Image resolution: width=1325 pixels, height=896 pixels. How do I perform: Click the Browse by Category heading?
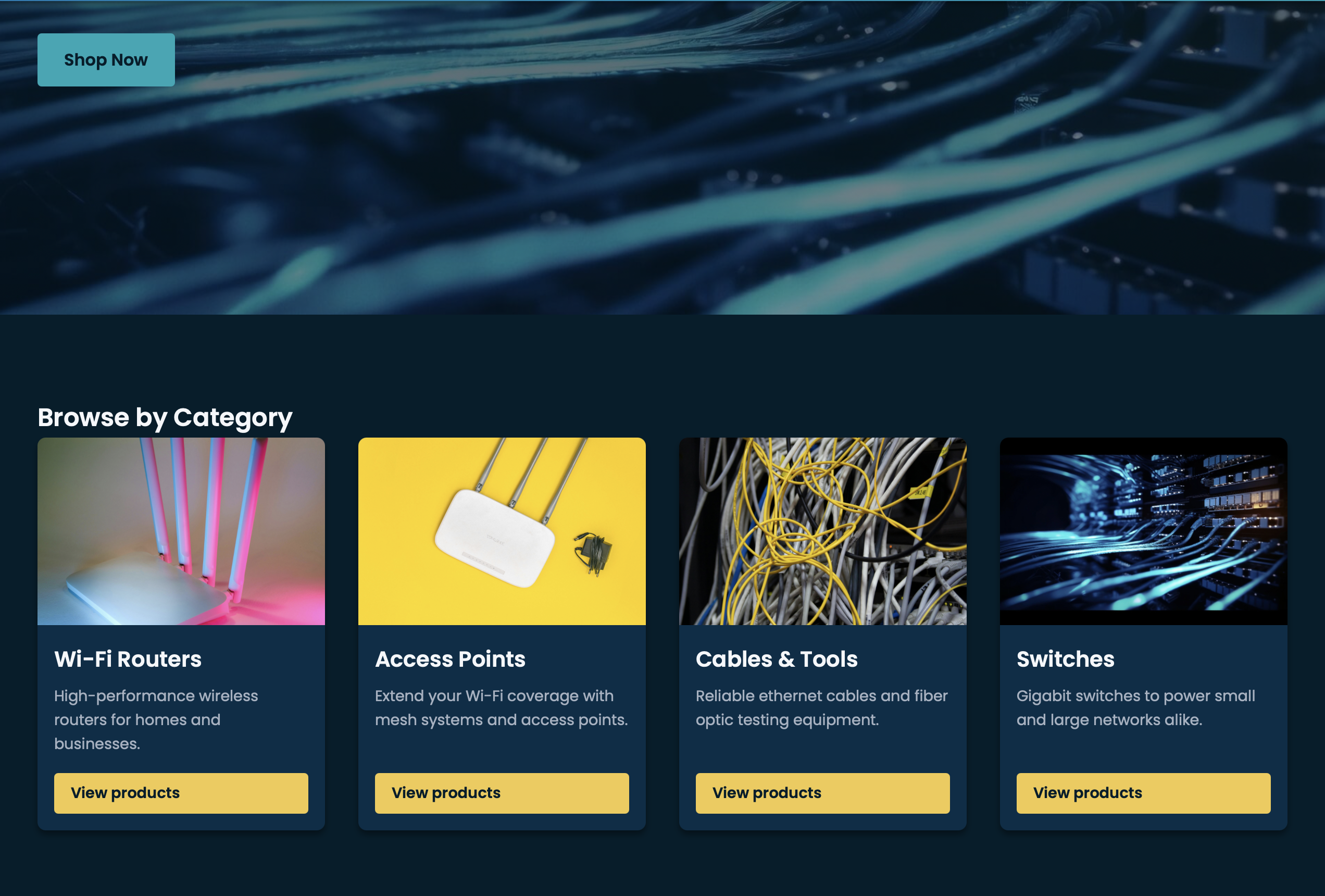coord(165,417)
